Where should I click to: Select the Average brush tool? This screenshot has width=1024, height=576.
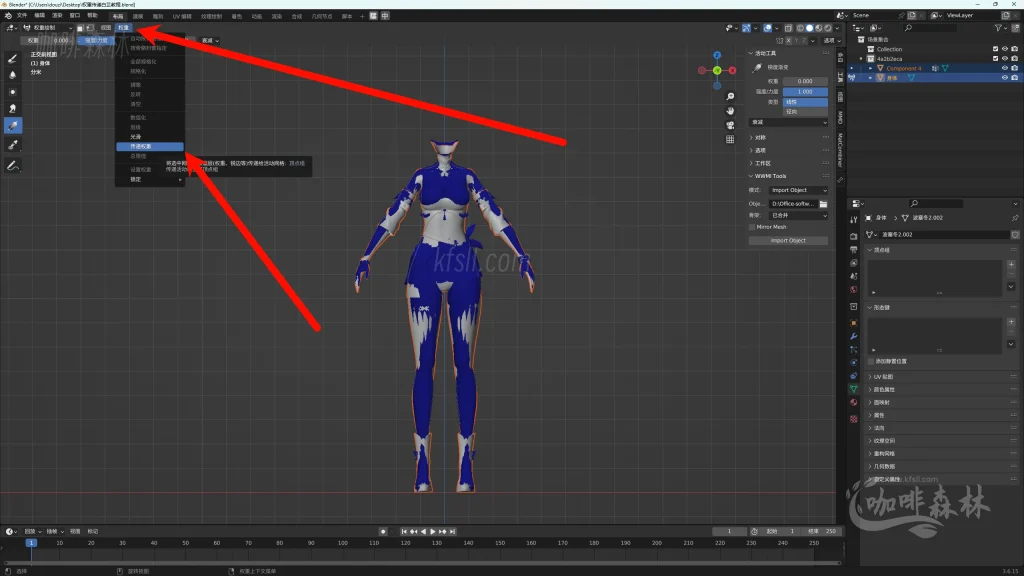tap(12, 92)
